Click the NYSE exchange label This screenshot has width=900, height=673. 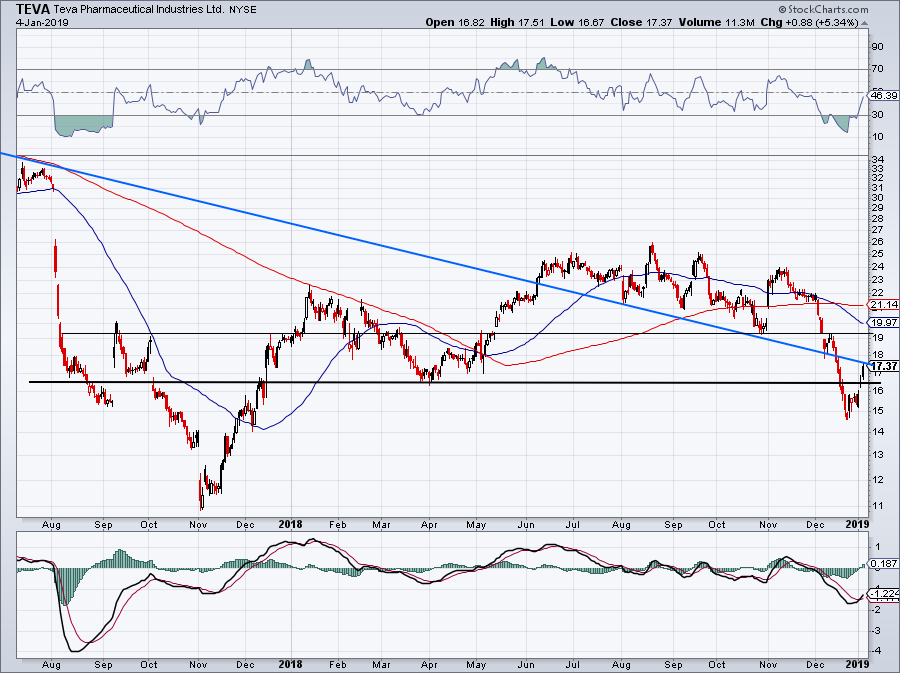243,10
